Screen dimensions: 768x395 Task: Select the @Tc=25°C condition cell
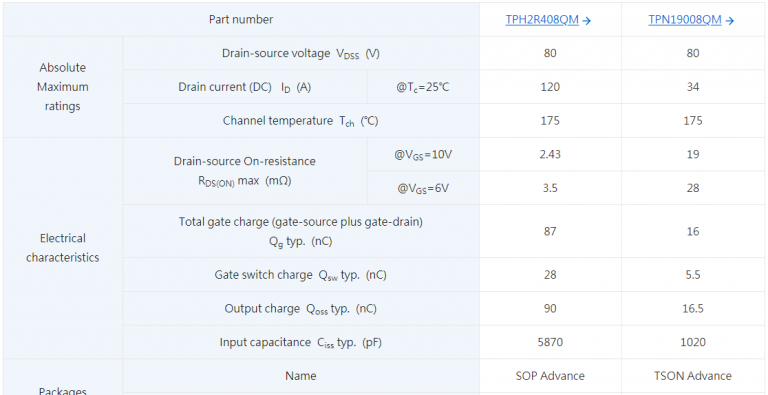point(423,87)
